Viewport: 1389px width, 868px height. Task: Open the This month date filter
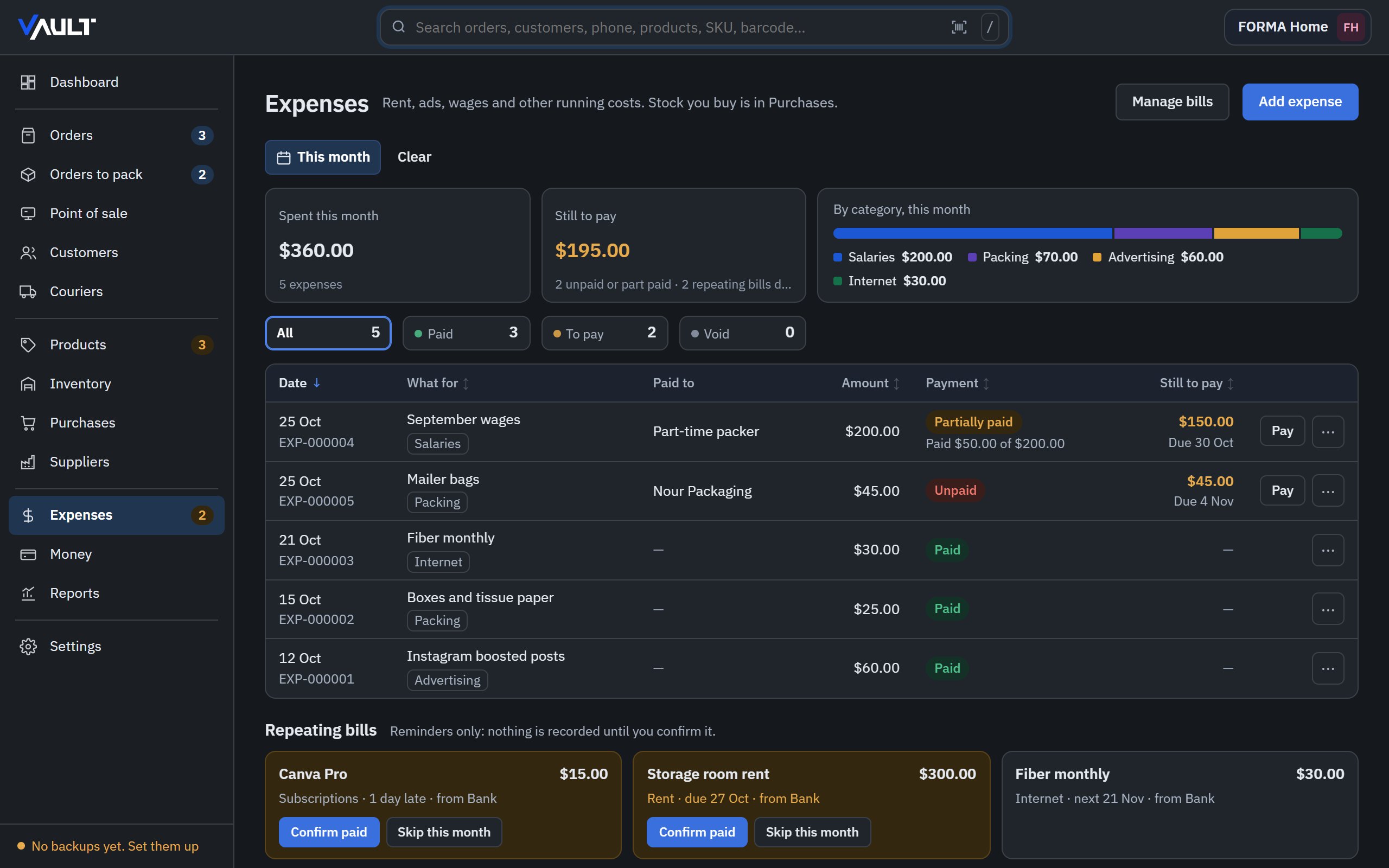point(323,157)
